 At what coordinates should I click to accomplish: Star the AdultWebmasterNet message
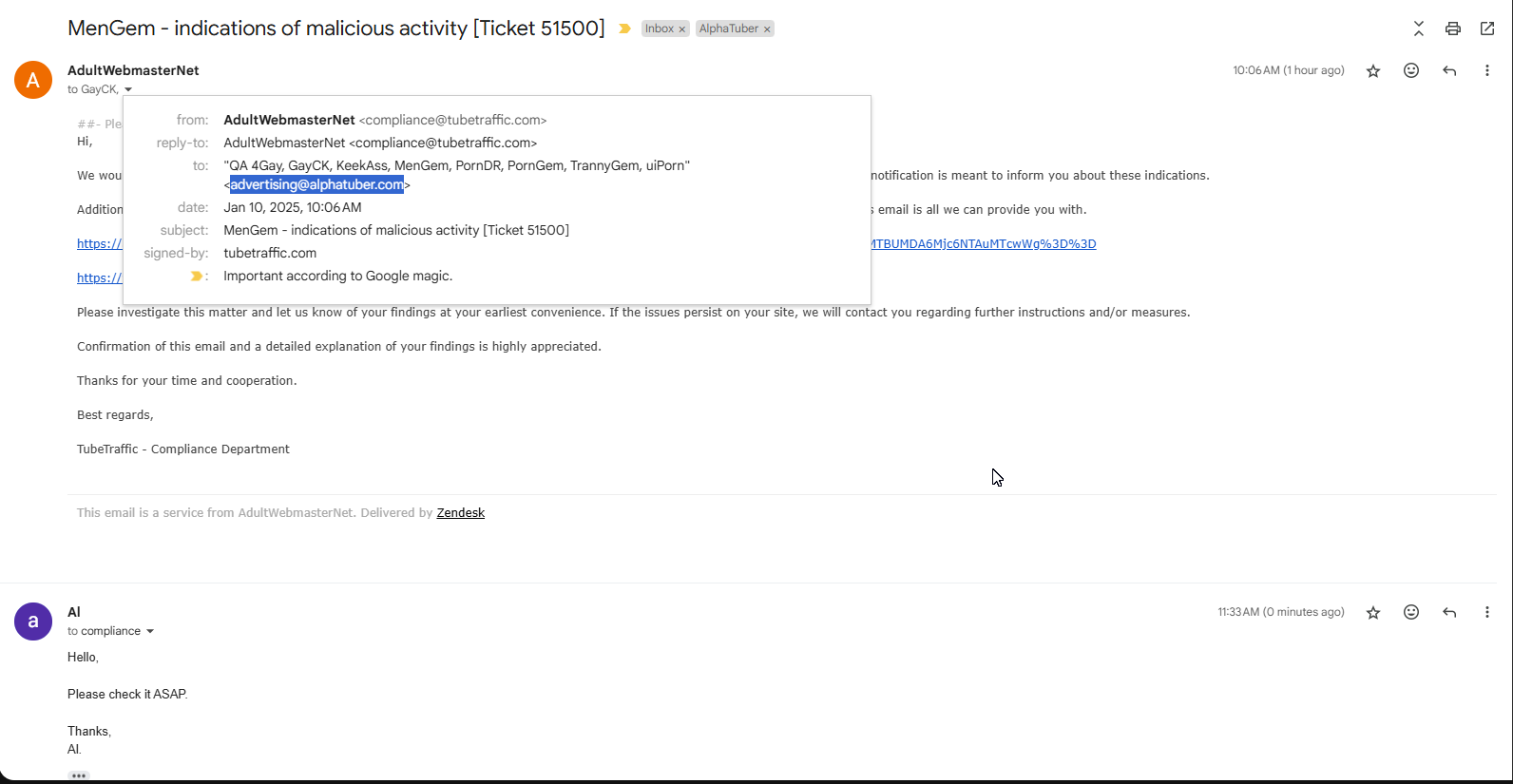click(x=1373, y=71)
